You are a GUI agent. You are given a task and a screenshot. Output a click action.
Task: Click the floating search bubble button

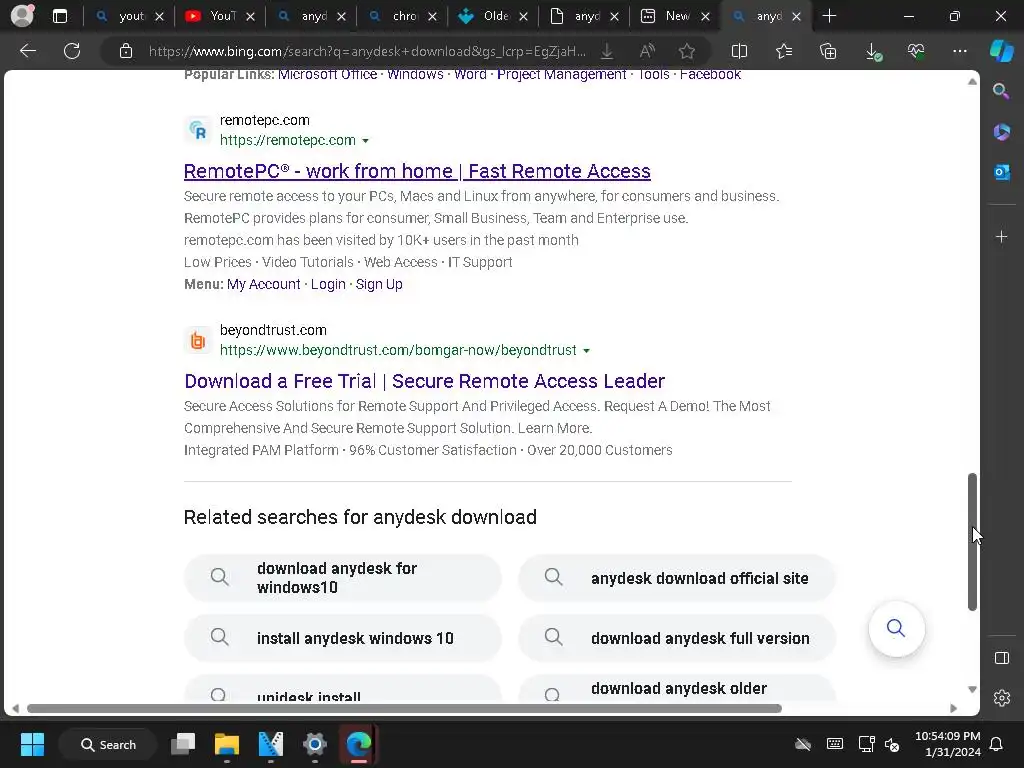click(896, 628)
